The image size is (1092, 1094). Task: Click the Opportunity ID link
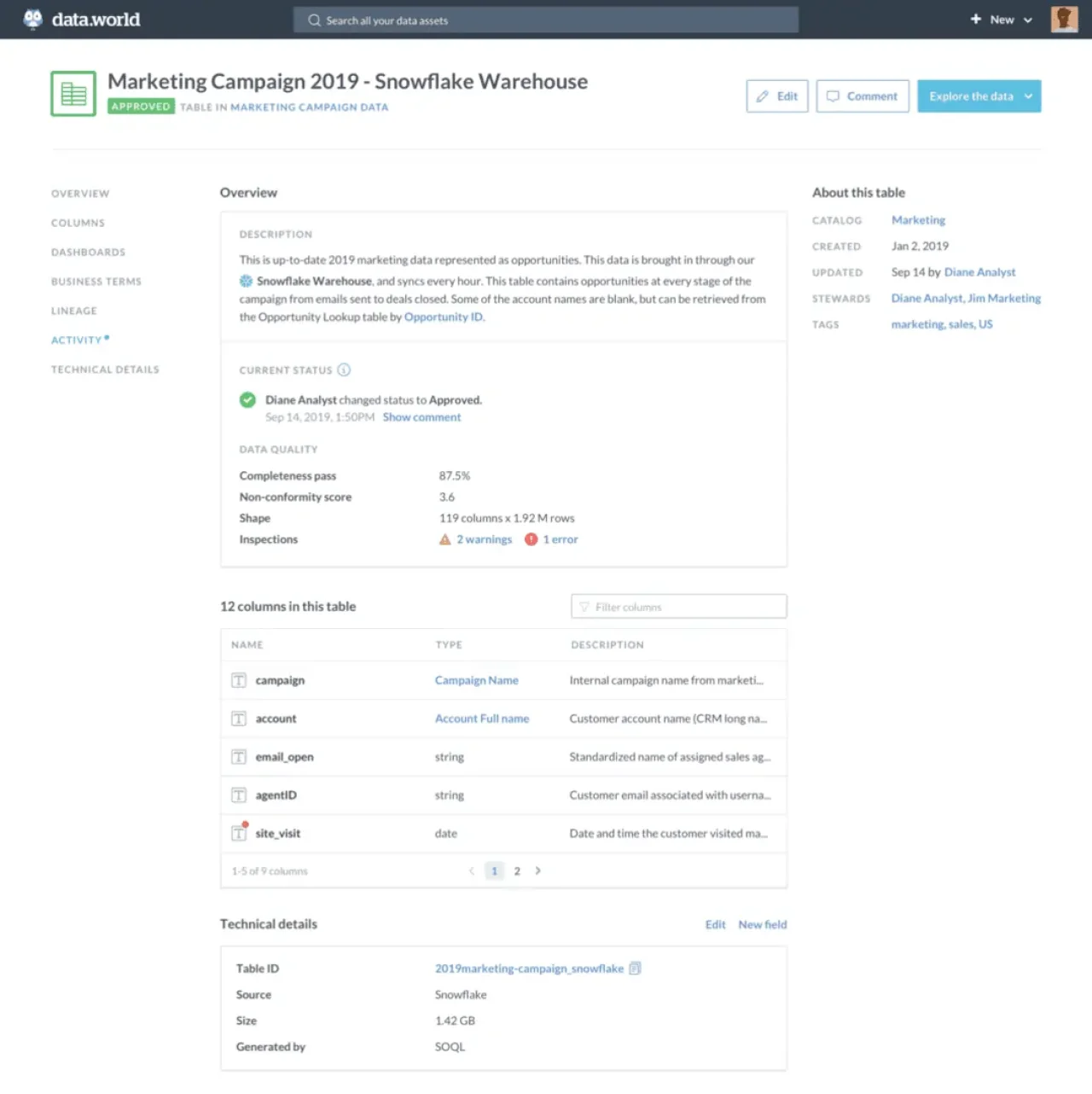[444, 317]
